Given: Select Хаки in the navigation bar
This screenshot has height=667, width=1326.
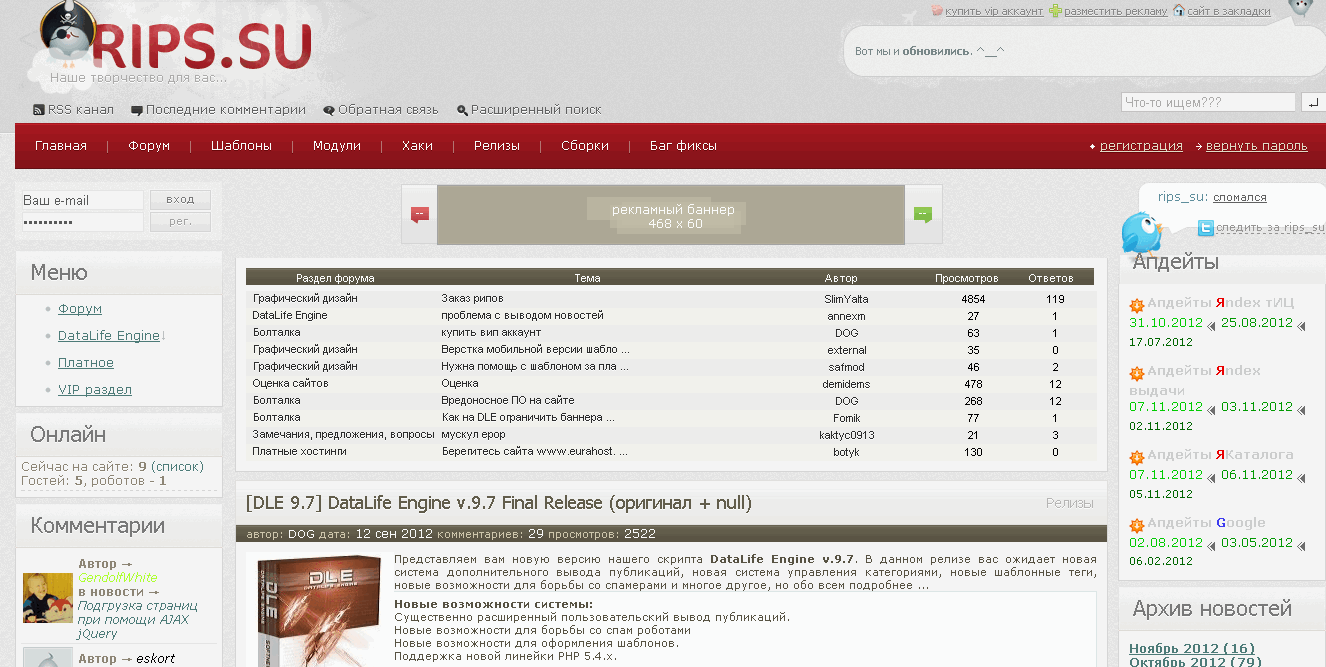Looking at the screenshot, I should pyautogui.click(x=417, y=146).
